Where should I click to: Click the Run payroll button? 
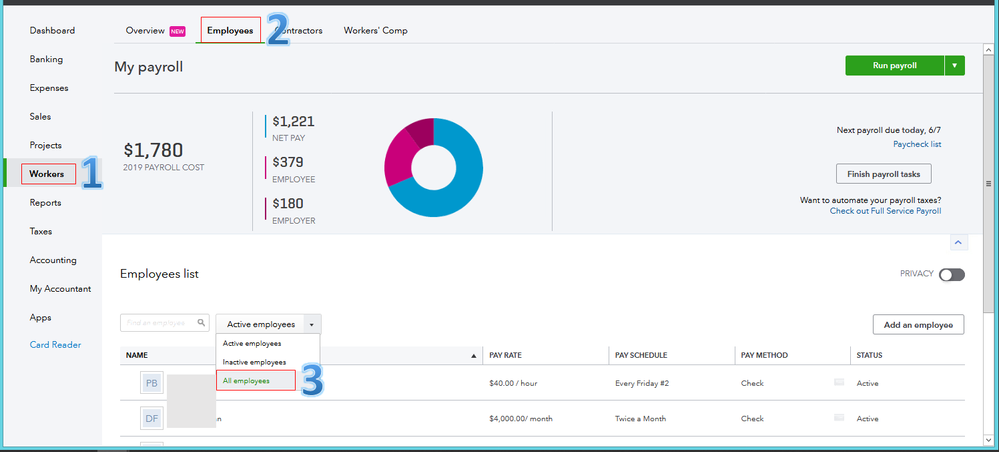point(895,66)
